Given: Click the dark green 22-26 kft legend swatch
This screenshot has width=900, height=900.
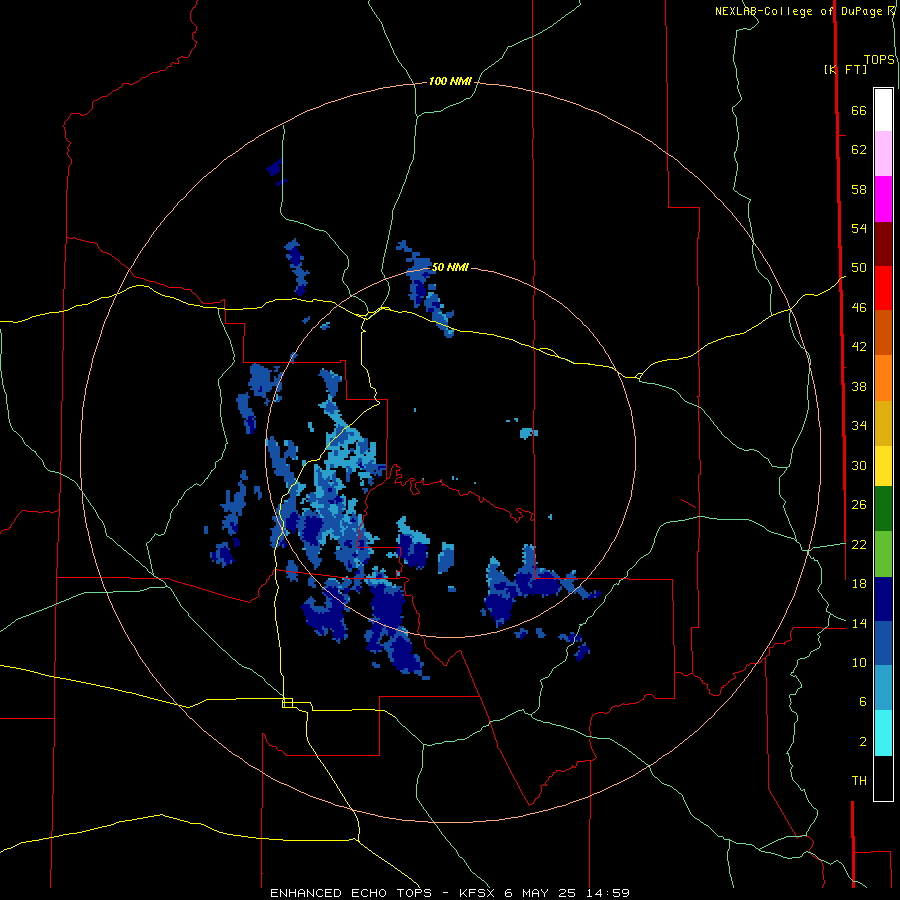Looking at the screenshot, I should tap(883, 509).
